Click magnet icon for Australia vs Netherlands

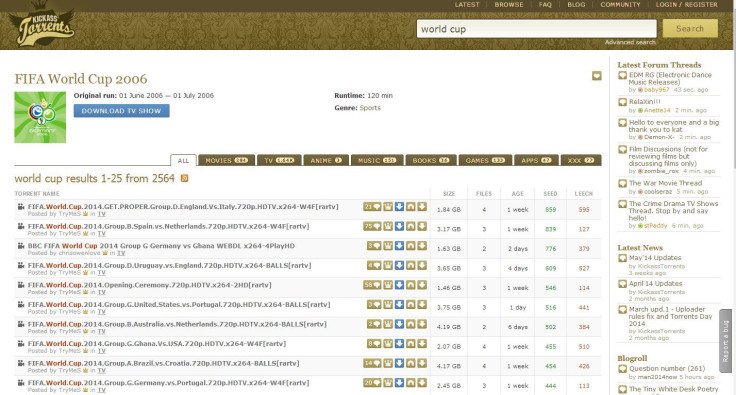(x=411, y=324)
